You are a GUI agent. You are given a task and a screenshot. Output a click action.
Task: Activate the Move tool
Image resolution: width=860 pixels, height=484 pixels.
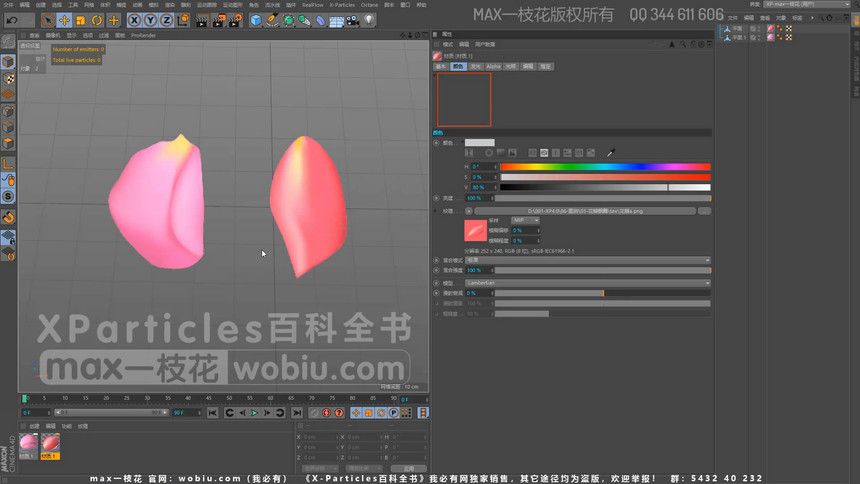(x=64, y=20)
